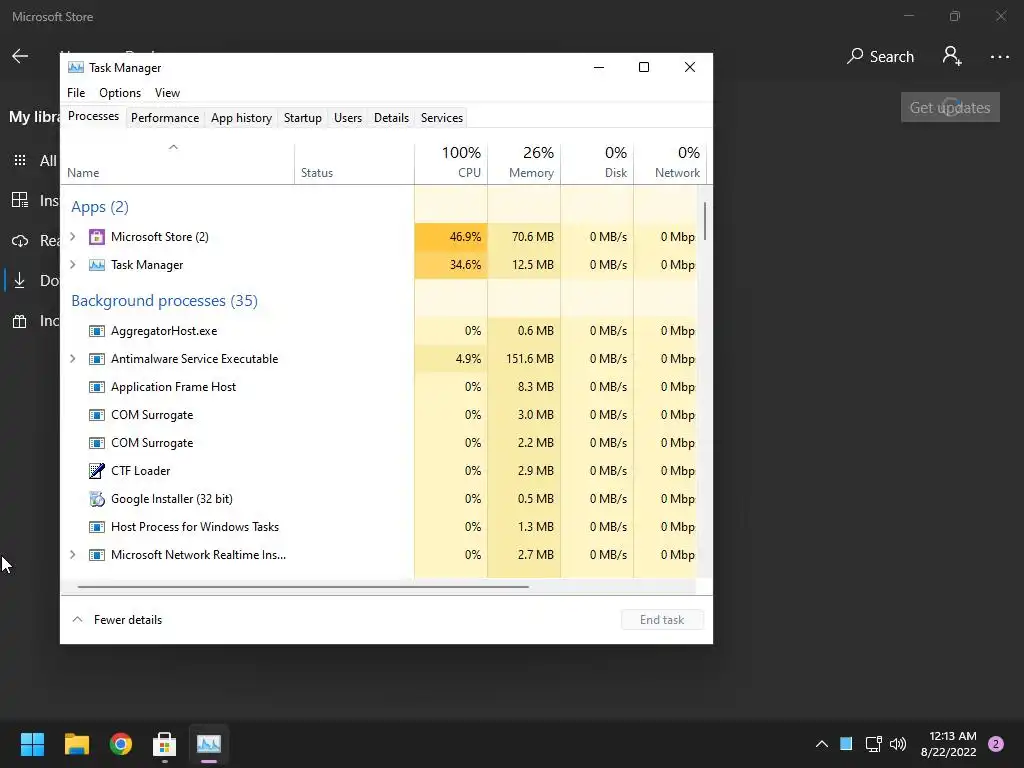Click the sort arrow above Name column
The height and width of the screenshot is (768, 1024).
click(173, 148)
